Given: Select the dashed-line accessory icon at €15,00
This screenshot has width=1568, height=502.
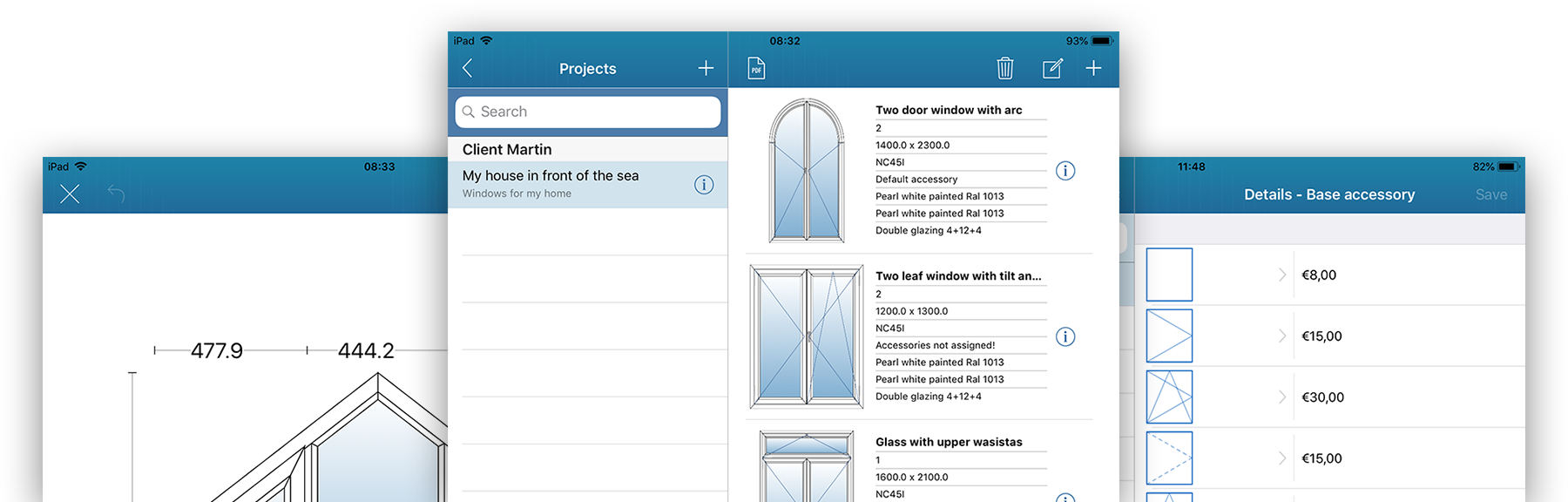Looking at the screenshot, I should pyautogui.click(x=1169, y=458).
